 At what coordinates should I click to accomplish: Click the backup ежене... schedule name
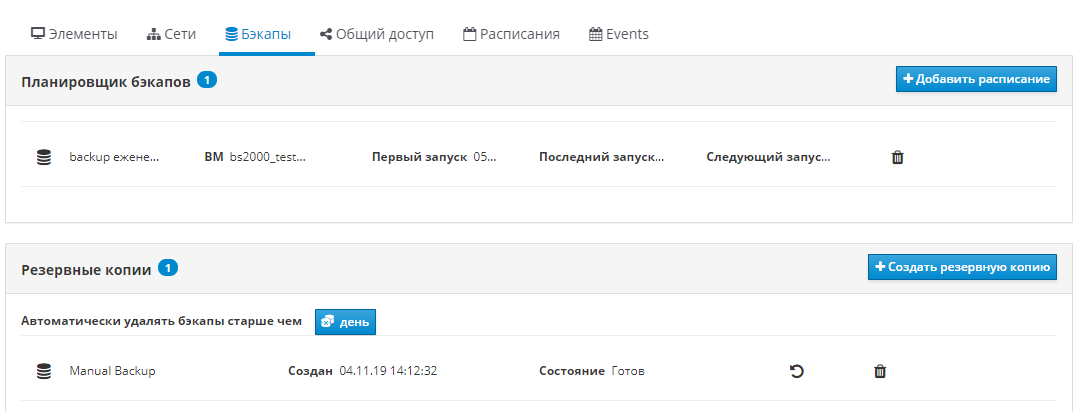[114, 157]
